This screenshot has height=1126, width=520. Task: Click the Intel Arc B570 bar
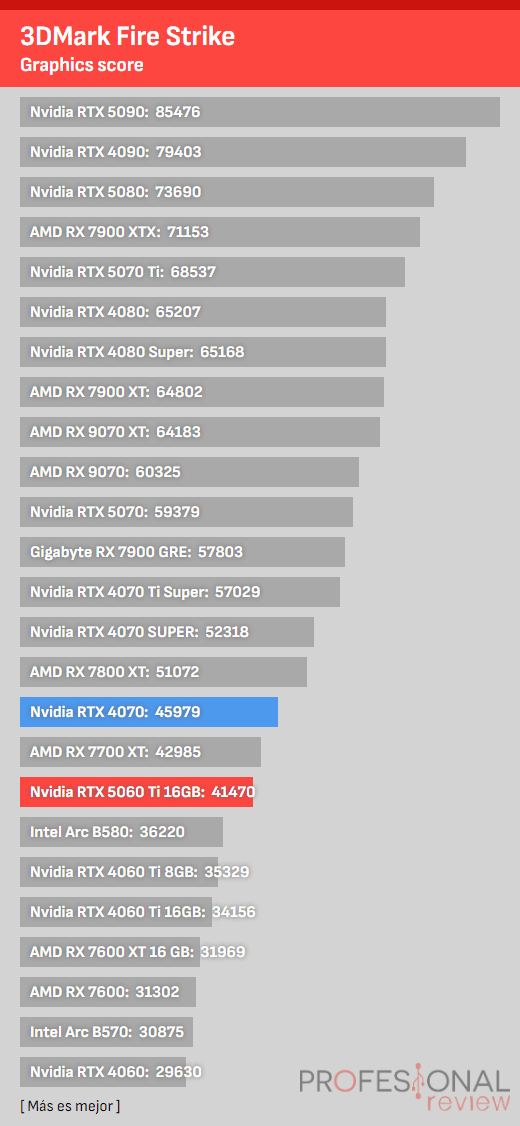pyautogui.click(x=106, y=1033)
